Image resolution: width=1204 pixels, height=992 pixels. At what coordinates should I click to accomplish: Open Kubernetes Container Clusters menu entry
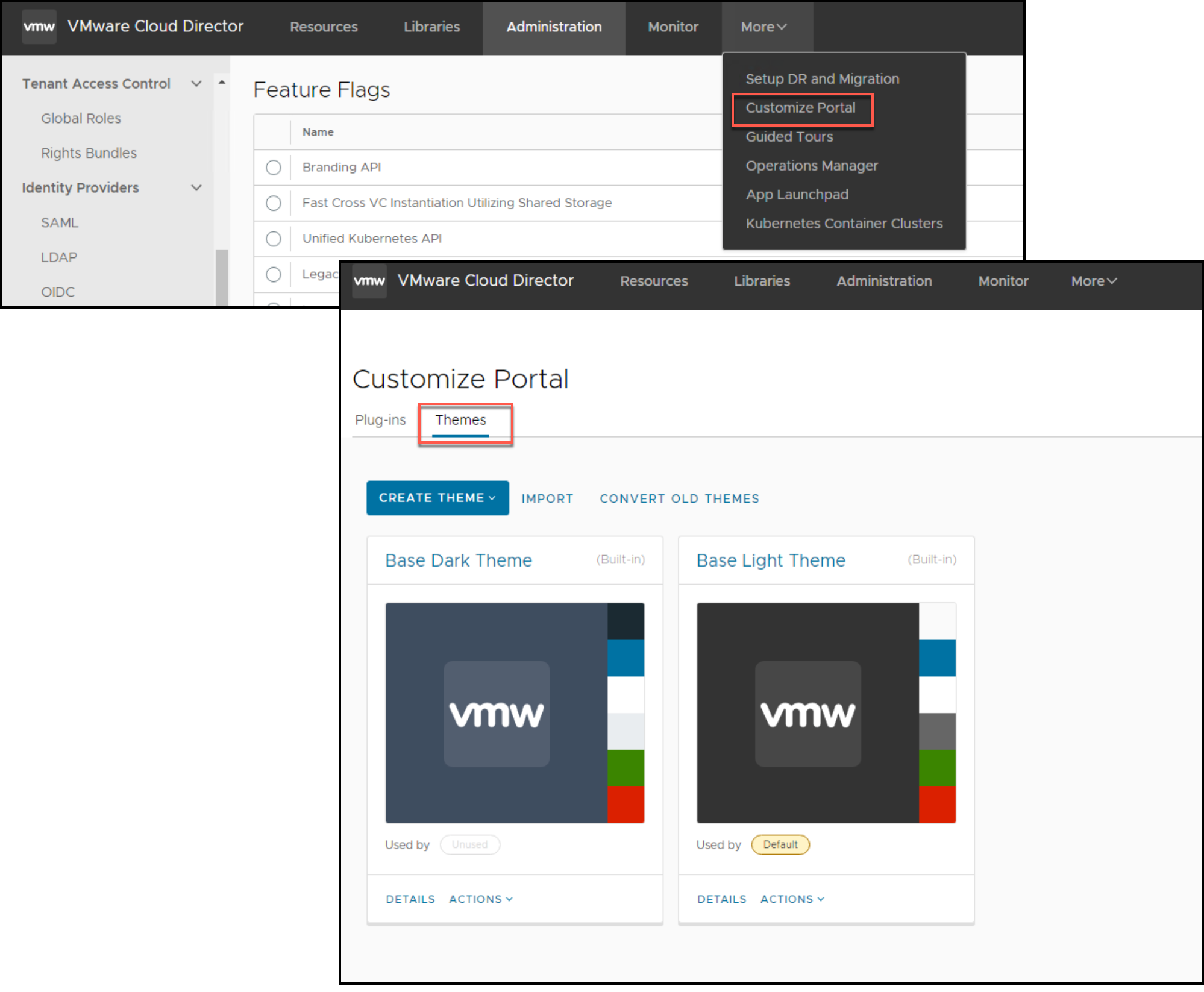(x=844, y=224)
